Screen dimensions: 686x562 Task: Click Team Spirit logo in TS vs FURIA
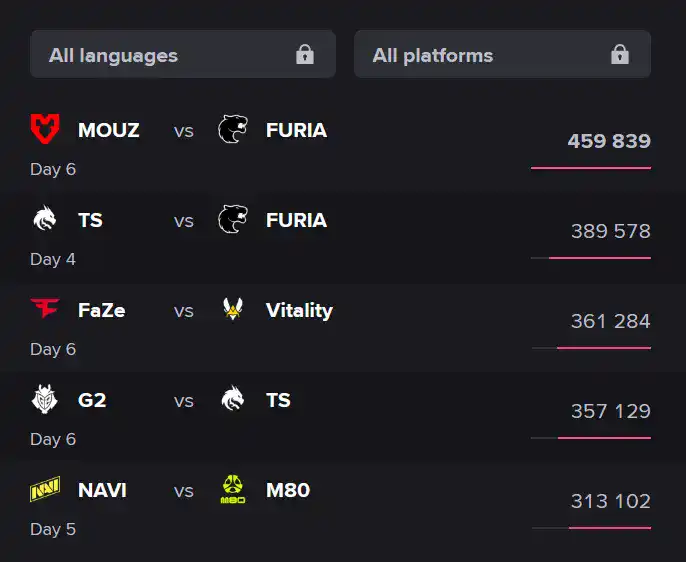[x=45, y=220]
